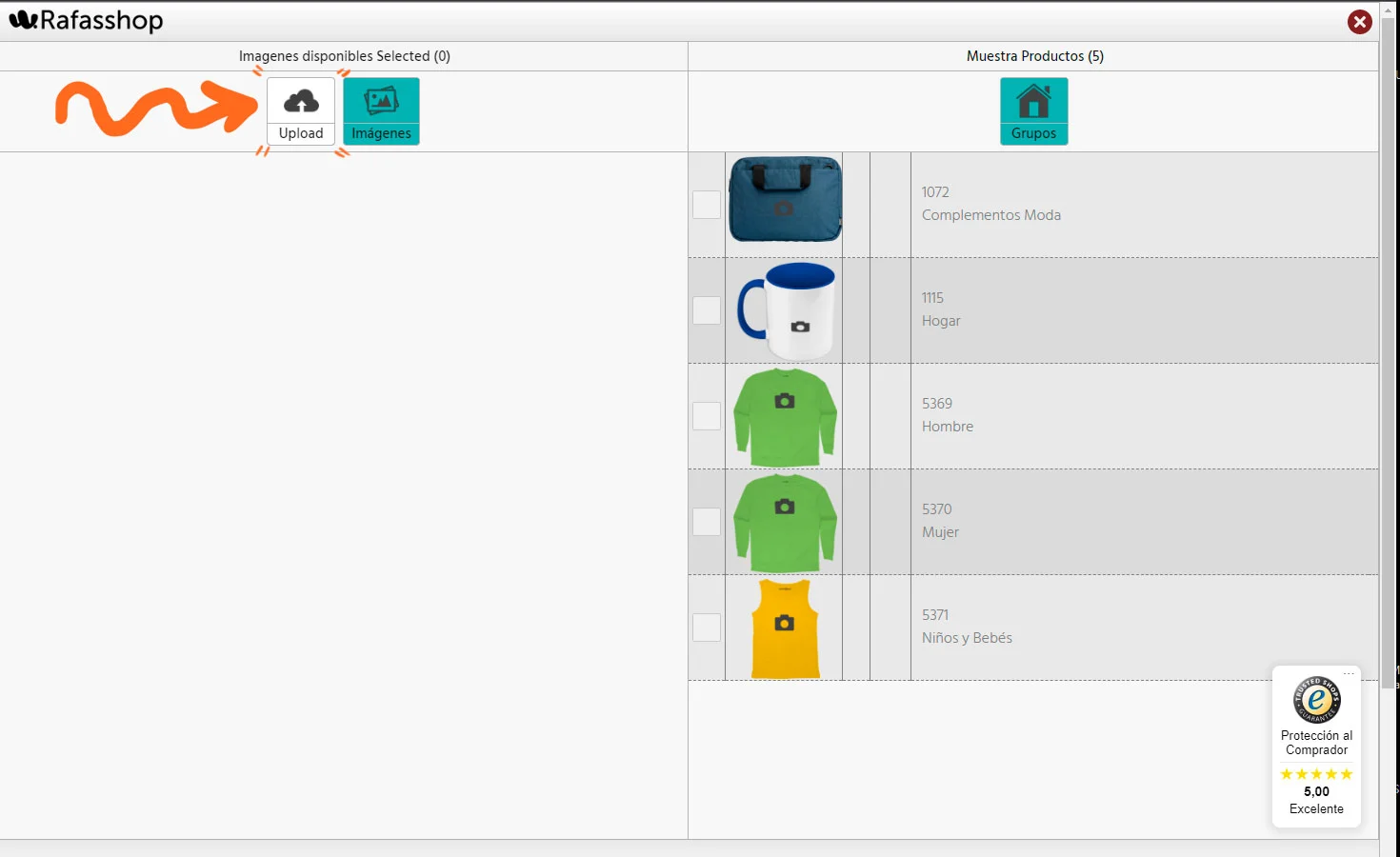Screen dimensions: 1400x857
Task: Click the camera icon on the yellow tank top
Action: (x=784, y=623)
